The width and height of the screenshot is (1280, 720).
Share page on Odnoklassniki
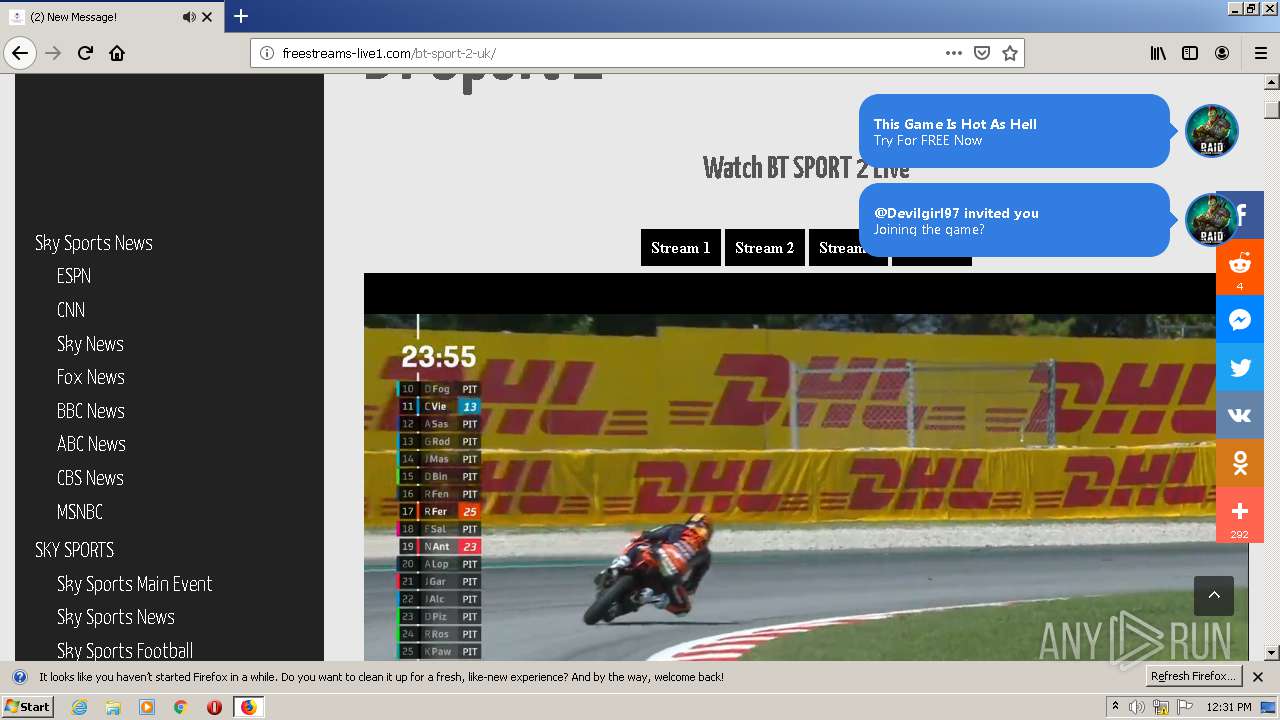1240,463
